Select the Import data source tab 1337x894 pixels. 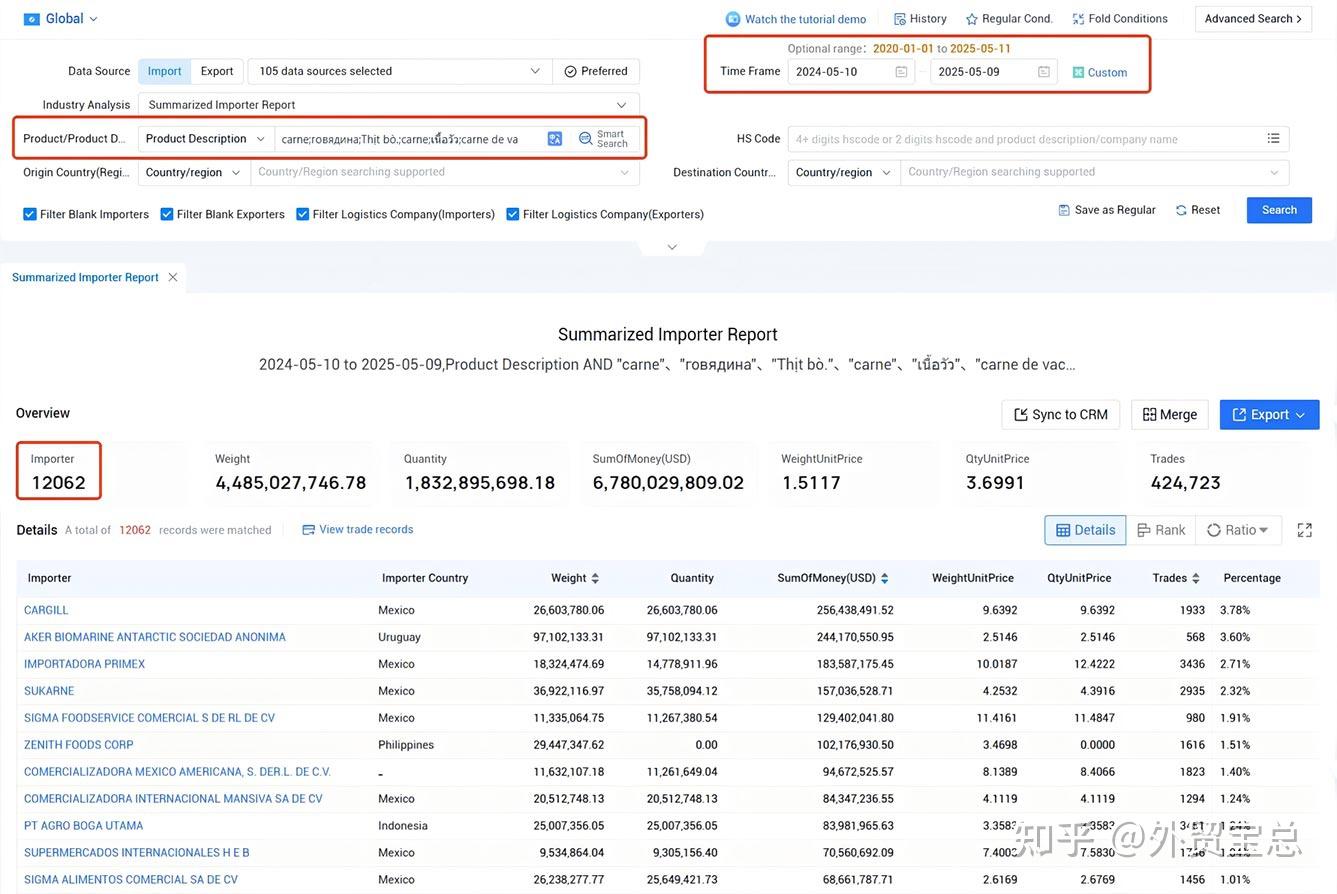(x=164, y=71)
